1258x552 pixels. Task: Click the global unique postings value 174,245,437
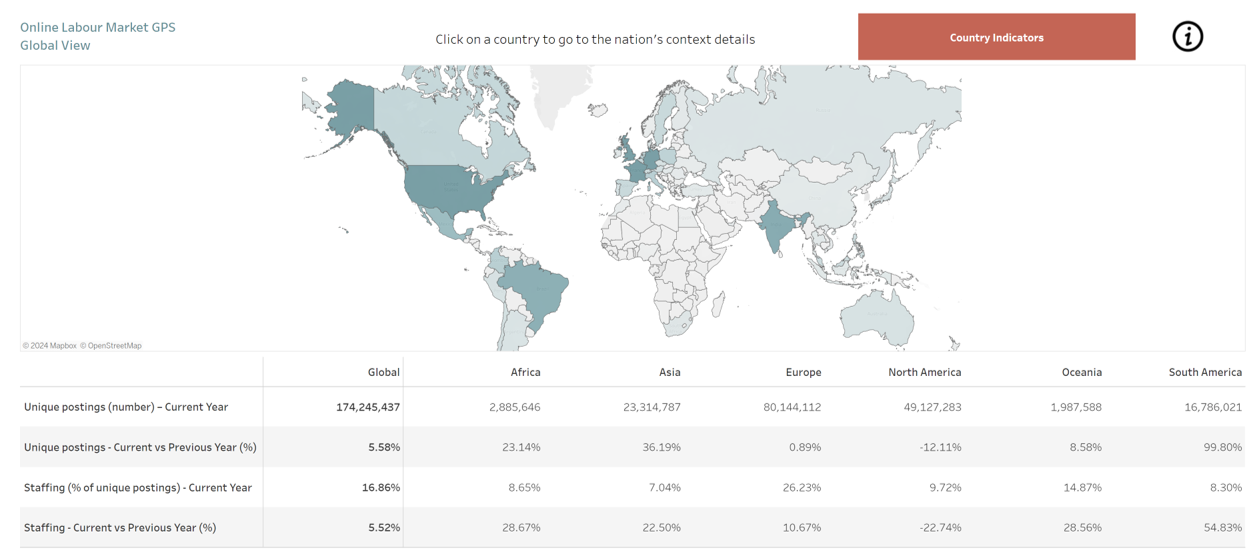click(x=368, y=407)
